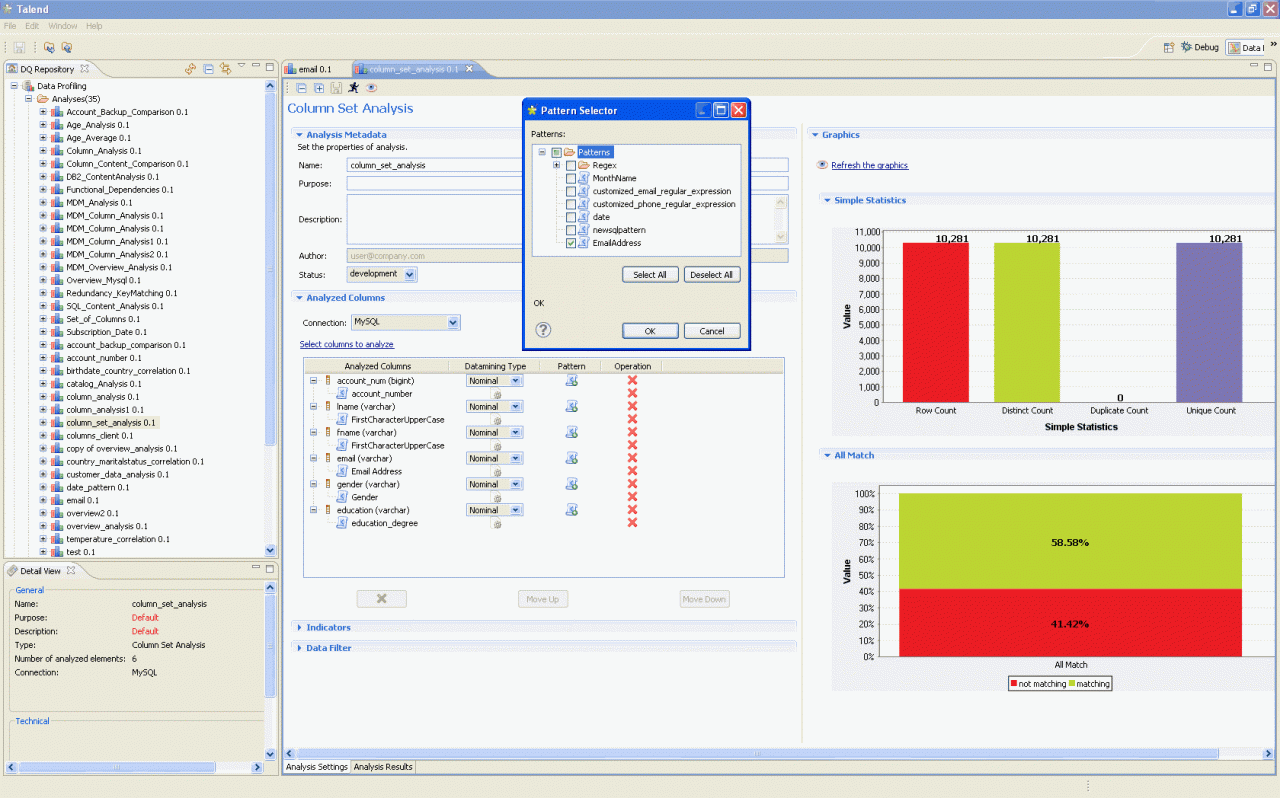Click the second import icon in main toolbar
Image resolution: width=1280 pixels, height=798 pixels.
coord(66,47)
